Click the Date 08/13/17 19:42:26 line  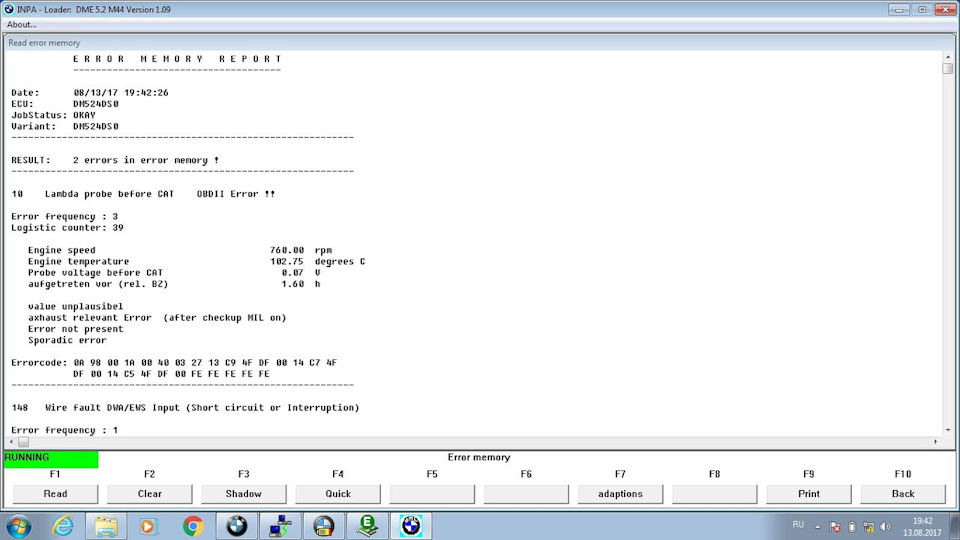90,92
